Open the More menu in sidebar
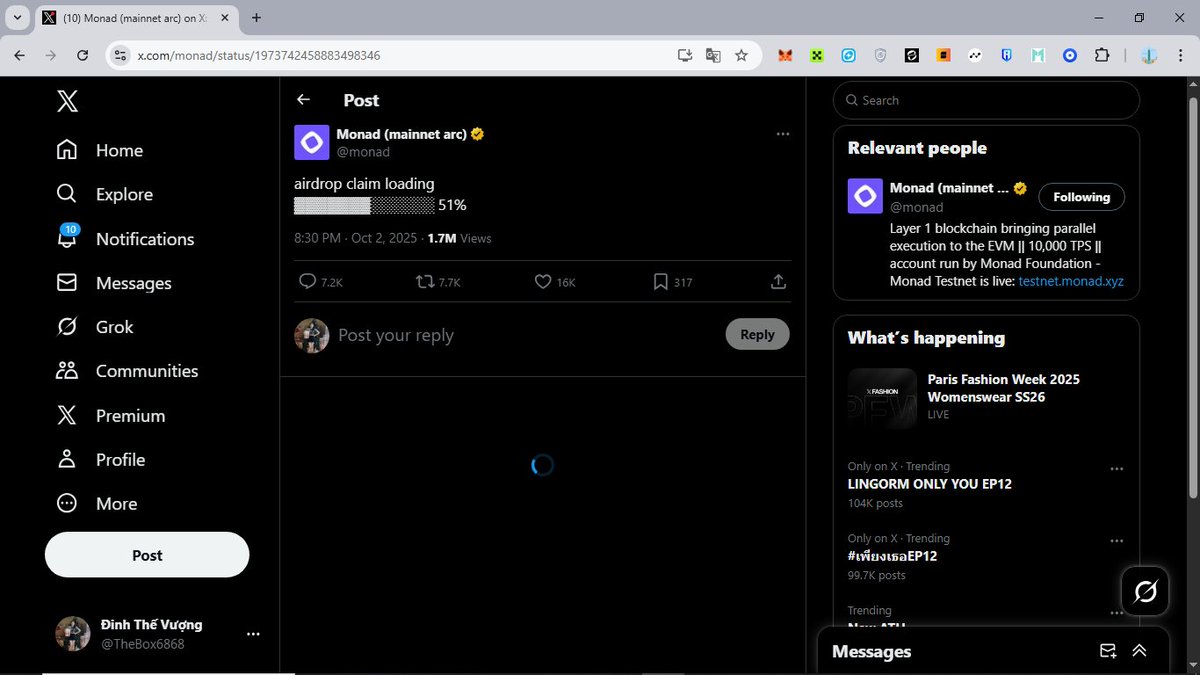This screenshot has height=675, width=1200. [x=97, y=503]
